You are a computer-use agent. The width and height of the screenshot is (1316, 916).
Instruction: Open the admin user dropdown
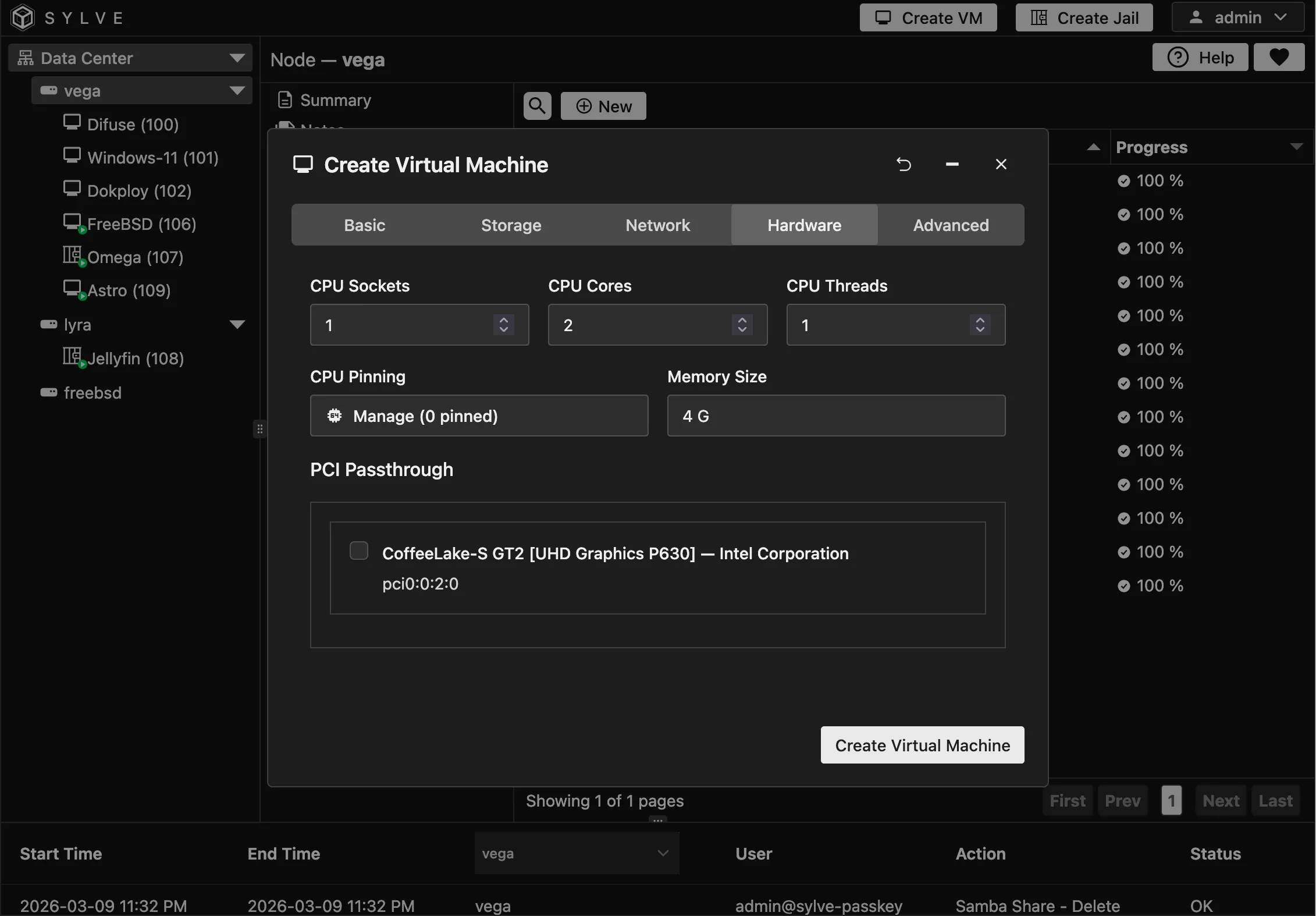click(1237, 17)
